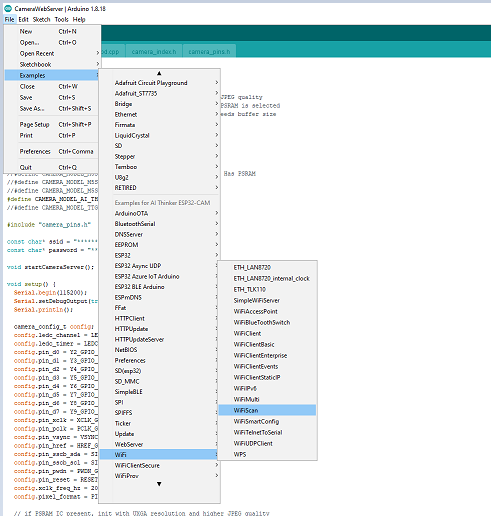This screenshot has height=516, width=491.
Task: Open the WiFiTelnetToSerial example
Action: 267,432
